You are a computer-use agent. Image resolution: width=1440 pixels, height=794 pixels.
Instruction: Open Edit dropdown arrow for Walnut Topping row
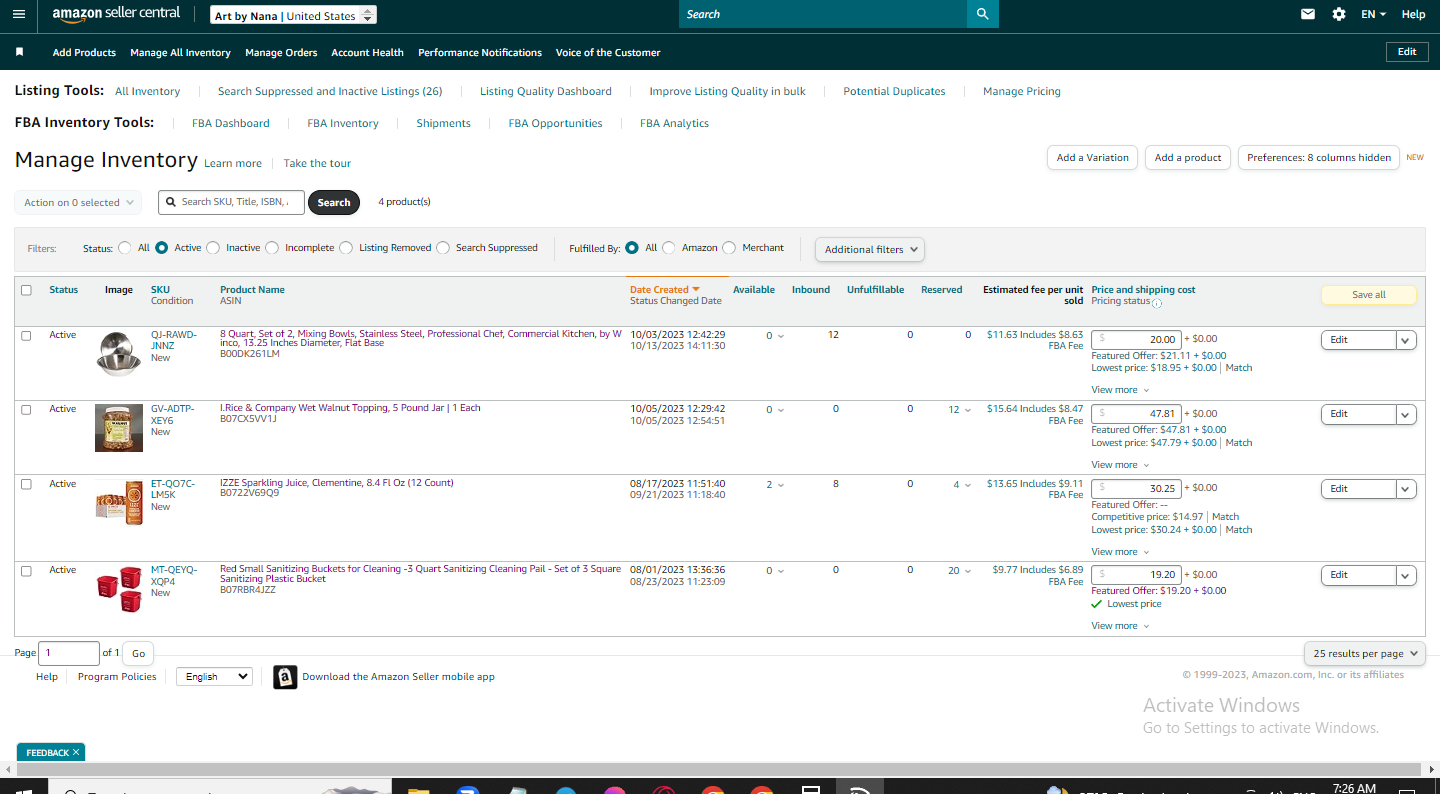1406,414
